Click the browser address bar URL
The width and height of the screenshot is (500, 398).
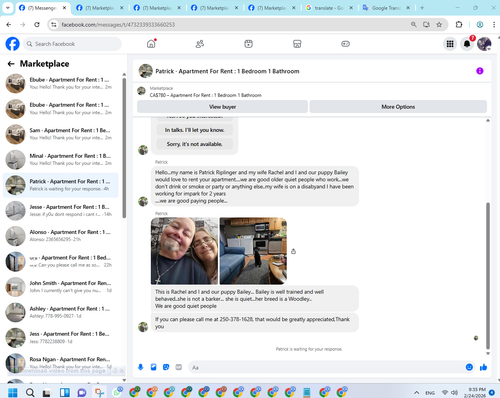(x=118, y=24)
